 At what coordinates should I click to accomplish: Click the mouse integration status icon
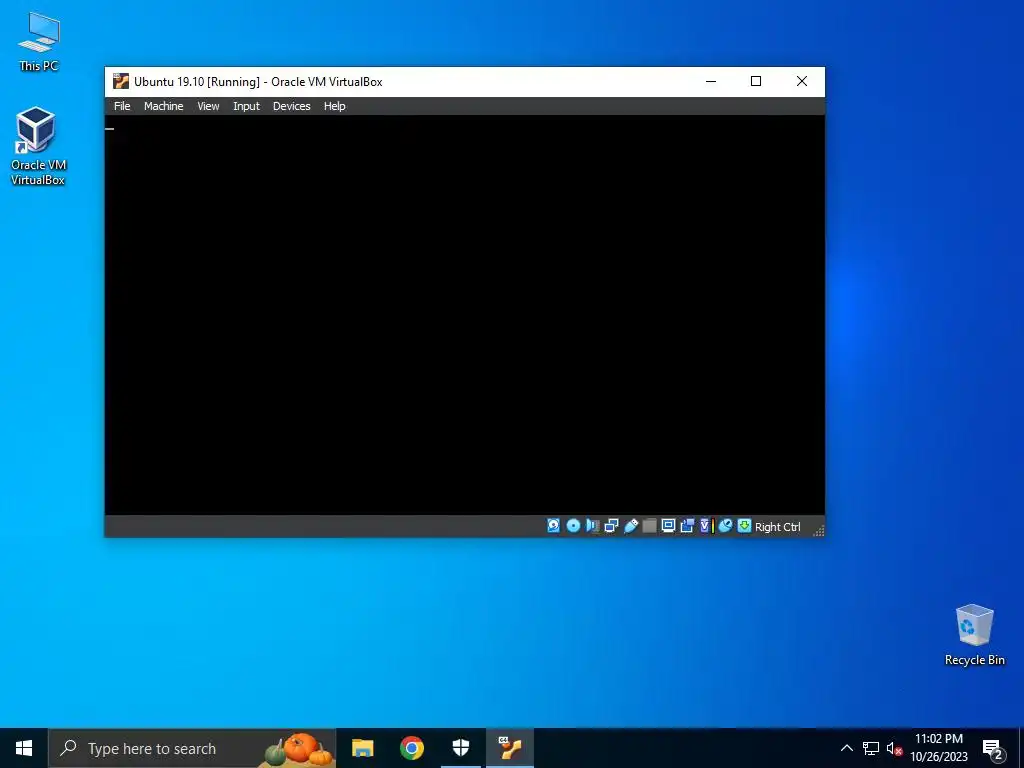725,526
